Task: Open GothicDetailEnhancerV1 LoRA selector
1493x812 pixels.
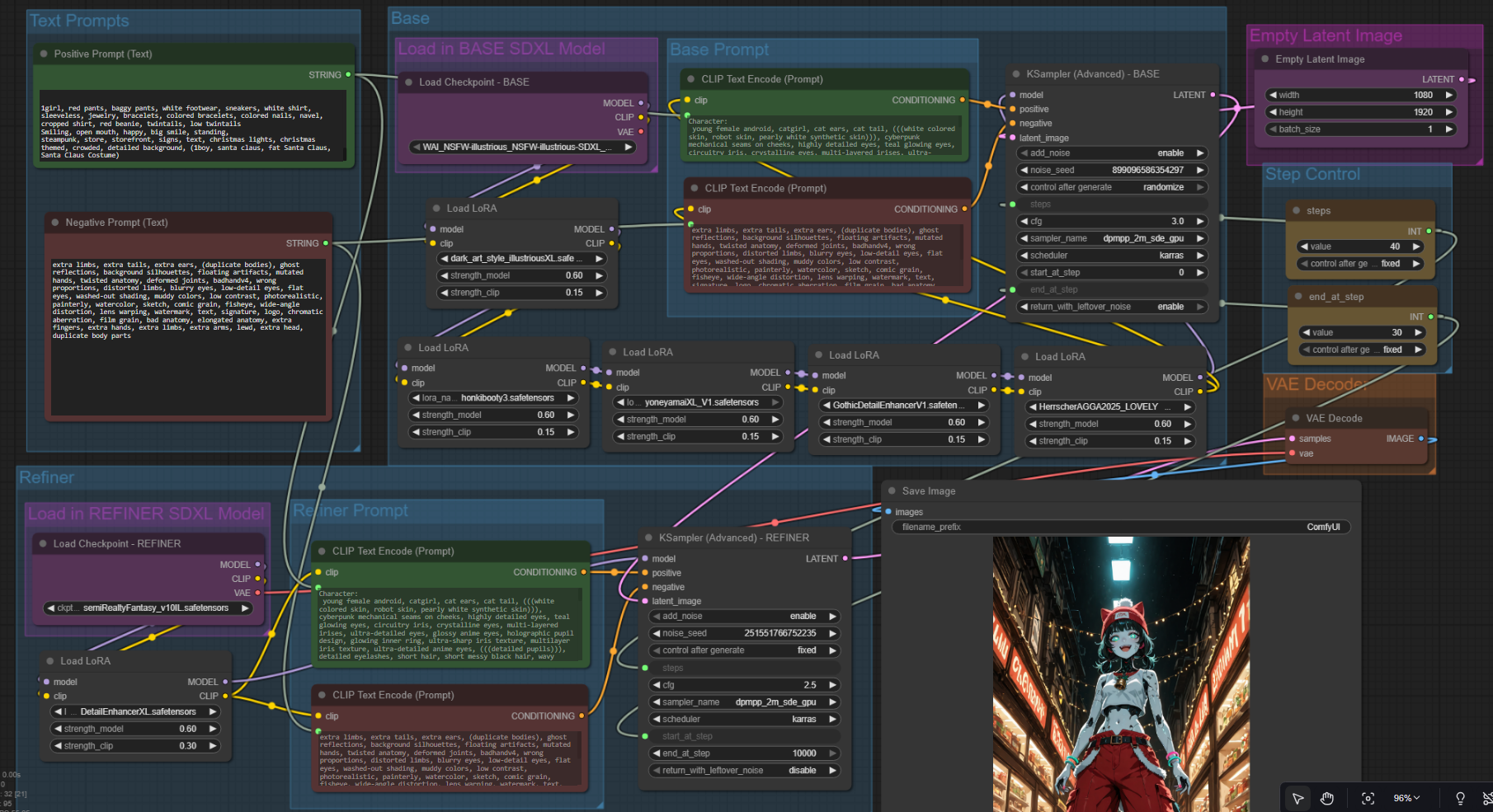Action: [x=905, y=406]
